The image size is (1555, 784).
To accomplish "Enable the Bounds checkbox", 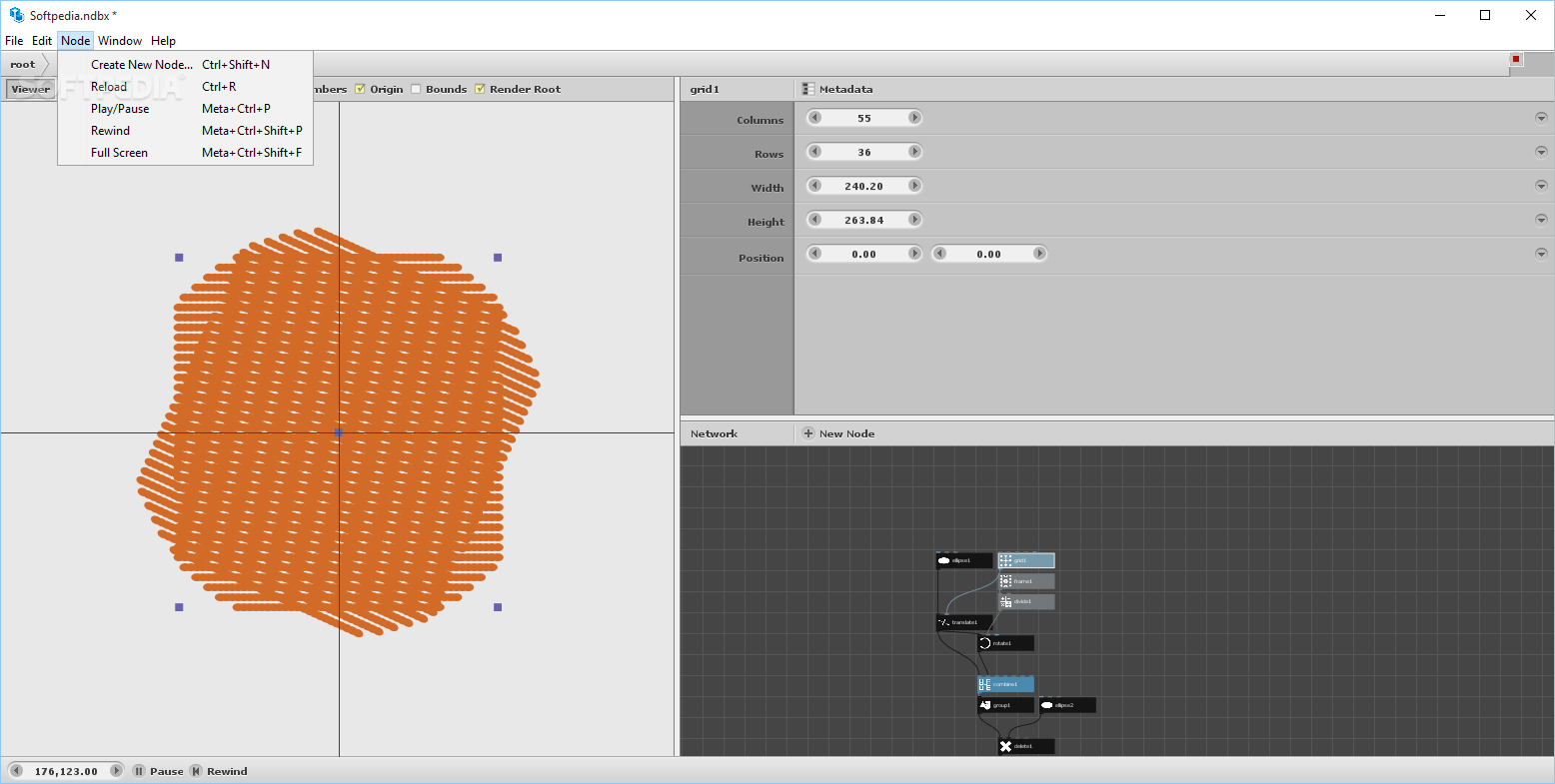I will click(416, 89).
